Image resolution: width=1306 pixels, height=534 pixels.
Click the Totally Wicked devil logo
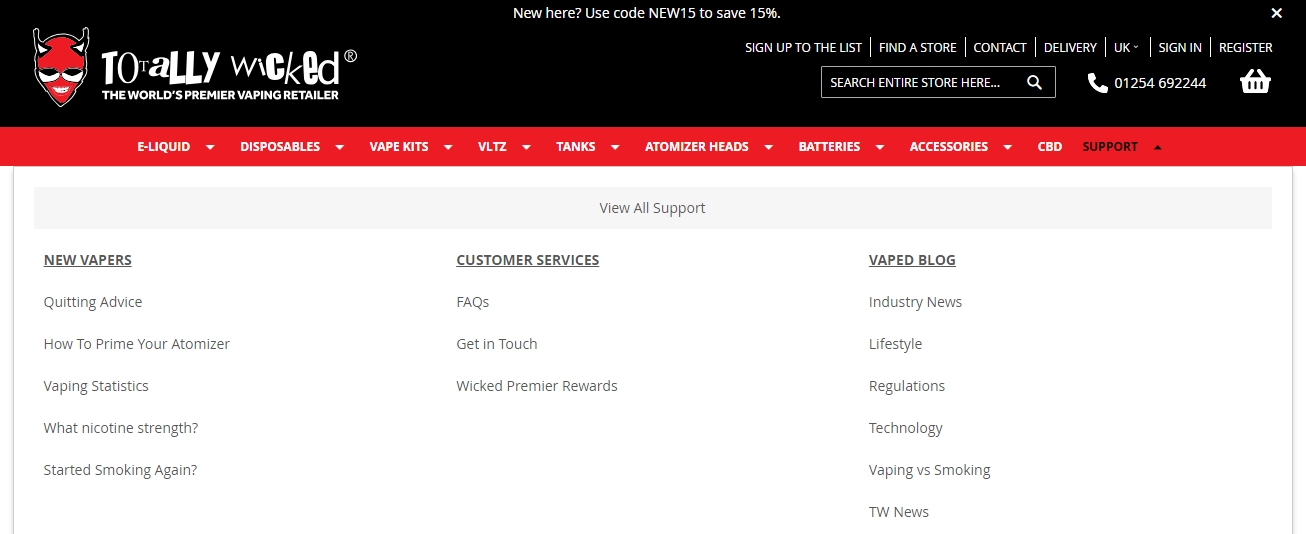coord(195,67)
